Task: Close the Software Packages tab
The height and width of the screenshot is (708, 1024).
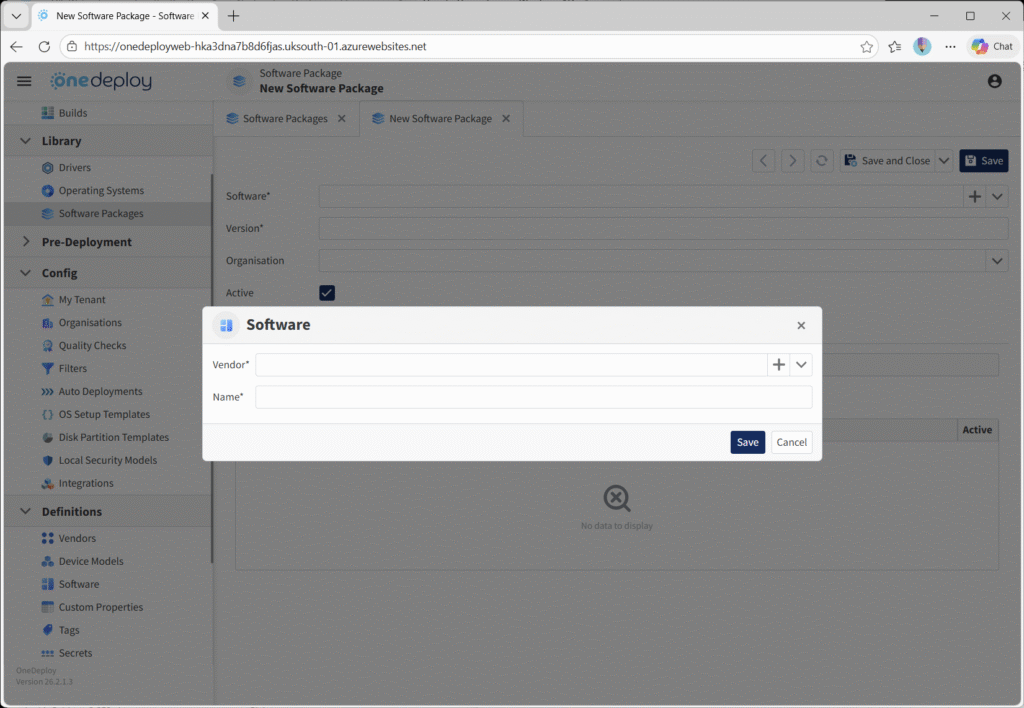Action: [x=342, y=119]
